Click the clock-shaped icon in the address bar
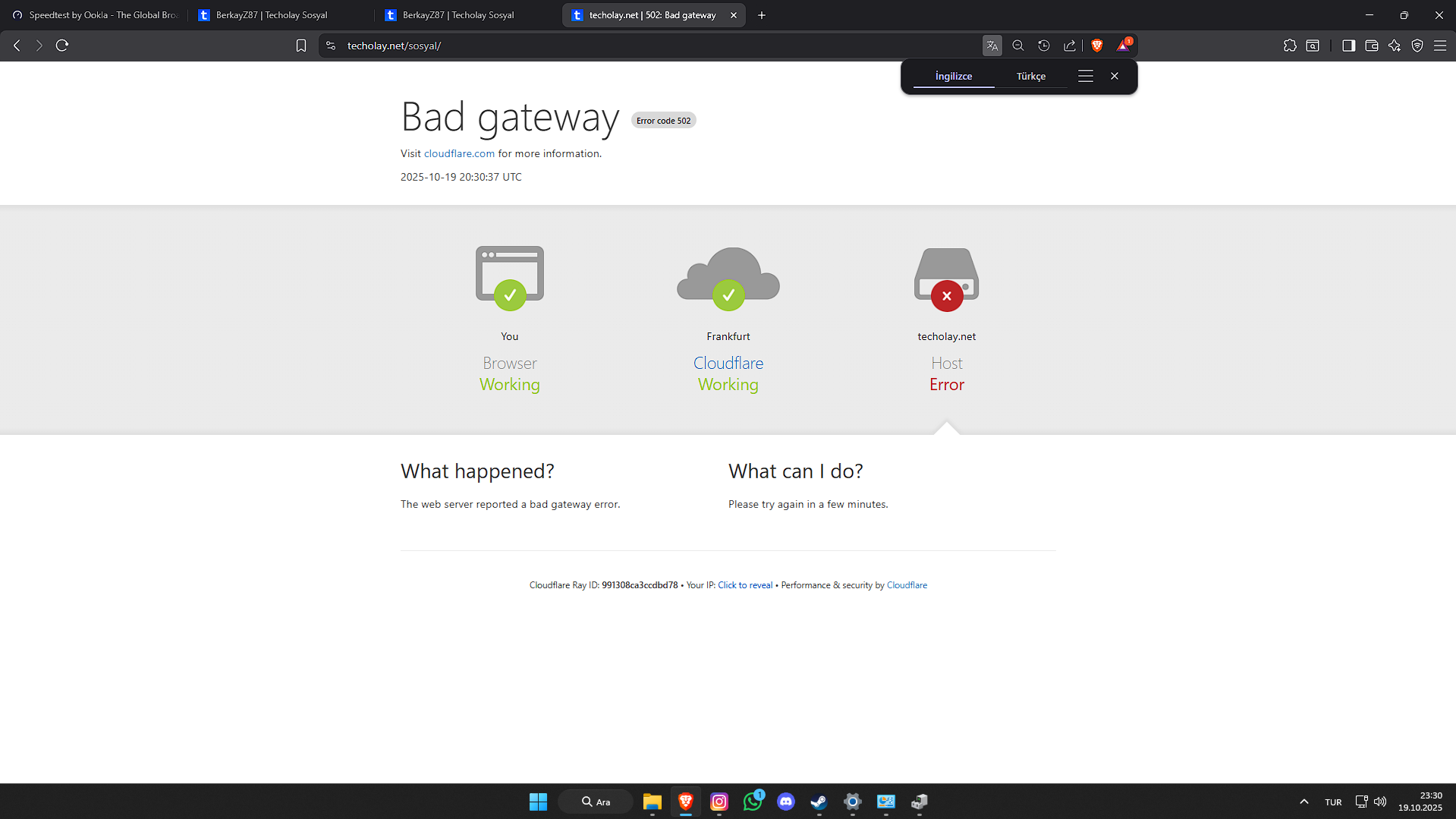1456x819 pixels. 1044,46
